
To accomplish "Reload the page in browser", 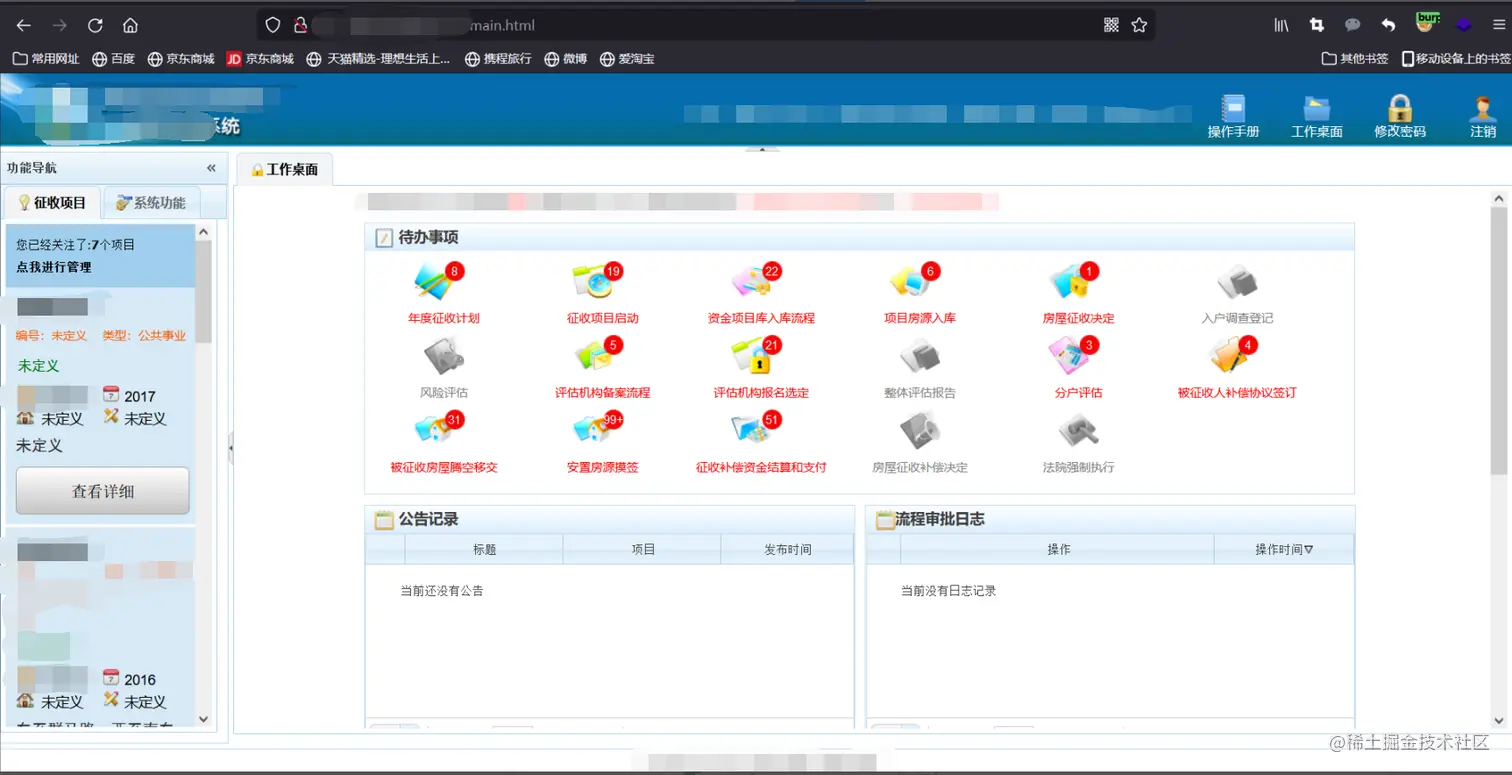I will click(95, 25).
